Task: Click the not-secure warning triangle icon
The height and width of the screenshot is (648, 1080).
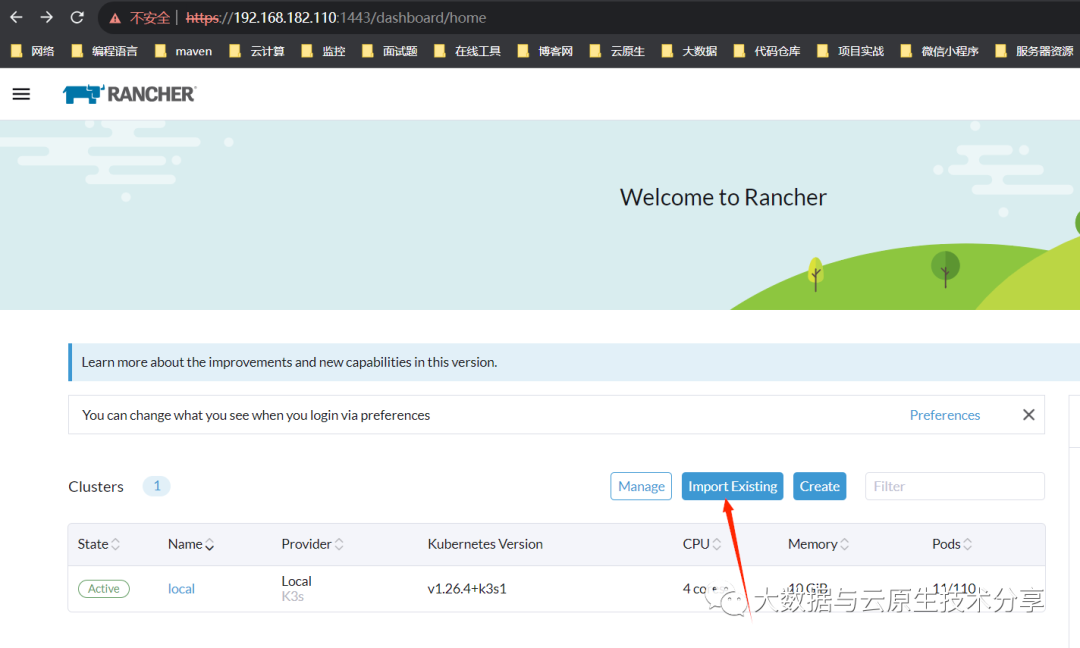Action: 115,18
